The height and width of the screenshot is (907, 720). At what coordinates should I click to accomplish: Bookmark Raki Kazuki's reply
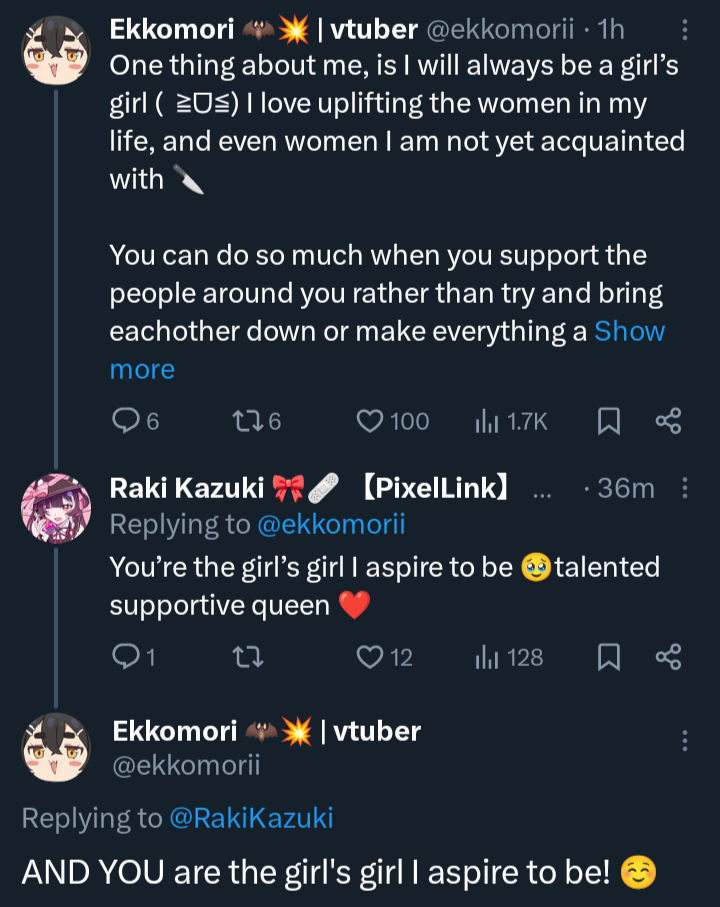(x=607, y=657)
